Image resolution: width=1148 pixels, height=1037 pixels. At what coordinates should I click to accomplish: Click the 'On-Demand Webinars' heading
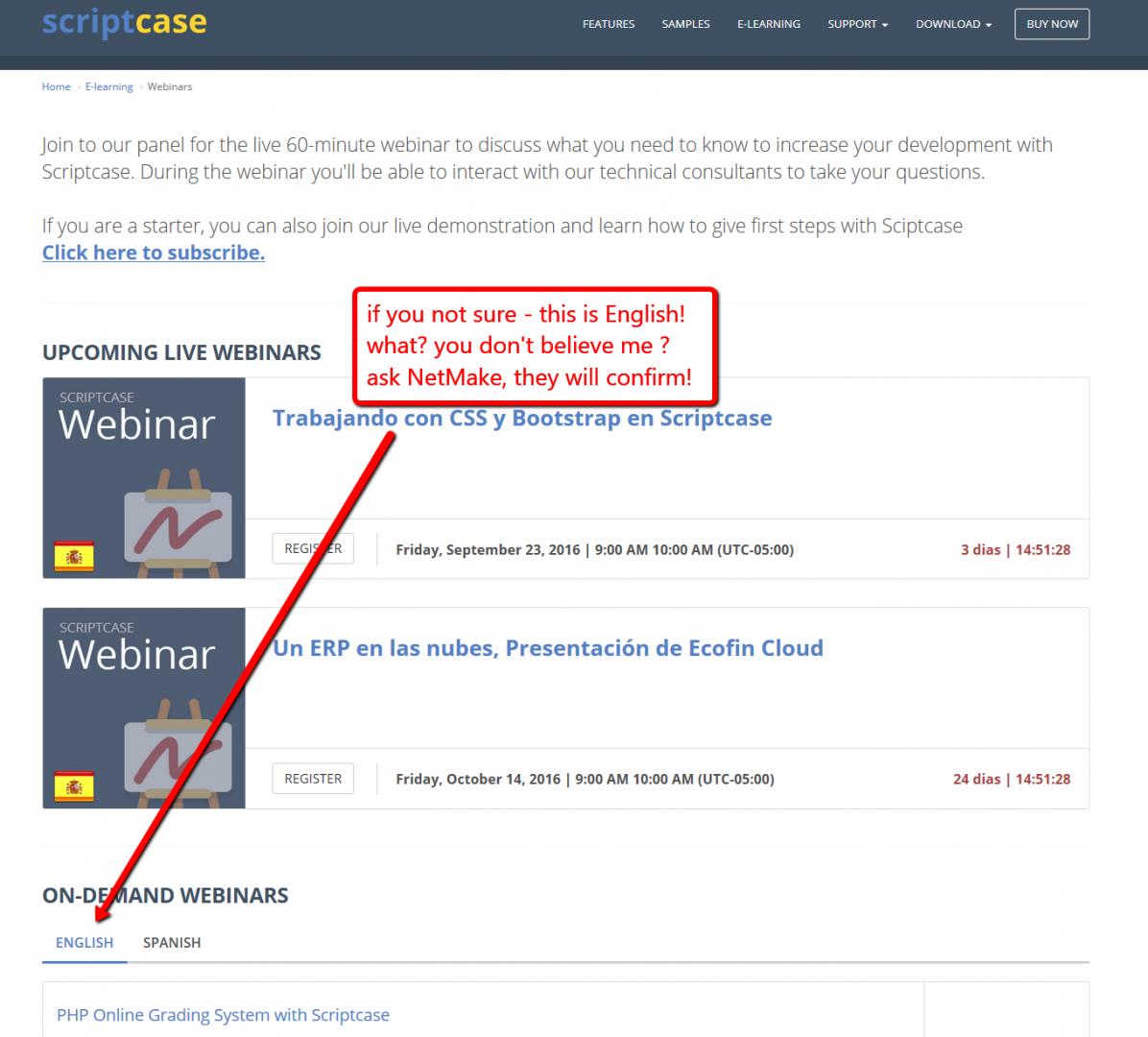coord(165,896)
